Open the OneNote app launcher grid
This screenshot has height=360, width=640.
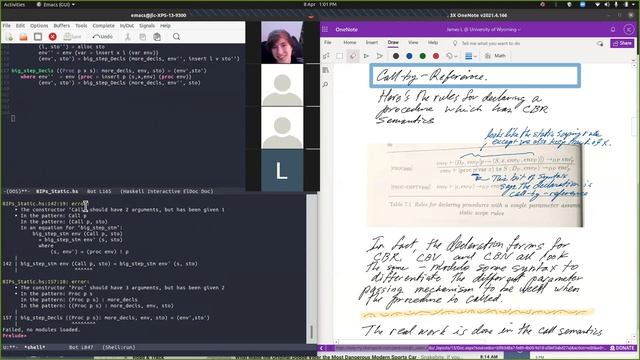tap(325, 29)
